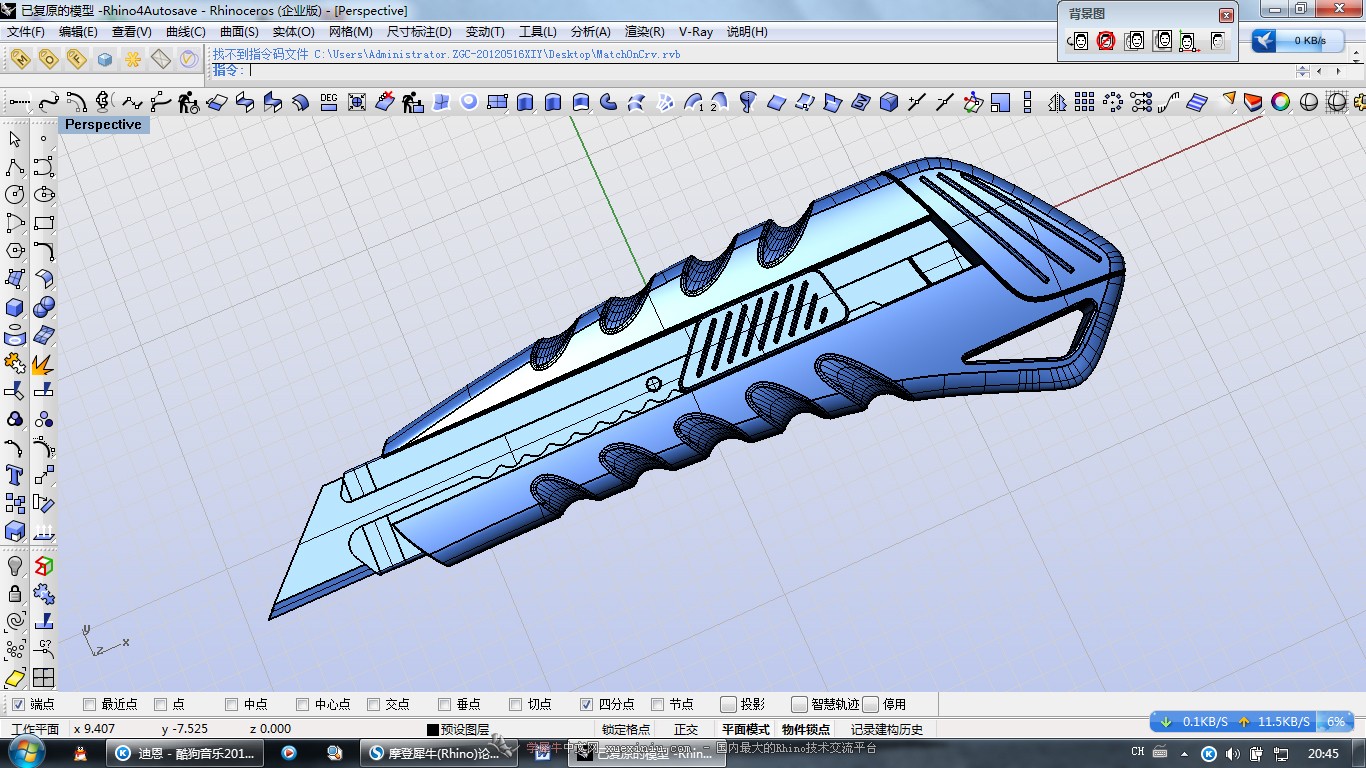Open the Windows Start button
1366x768 pixels.
pyautogui.click(x=26, y=752)
